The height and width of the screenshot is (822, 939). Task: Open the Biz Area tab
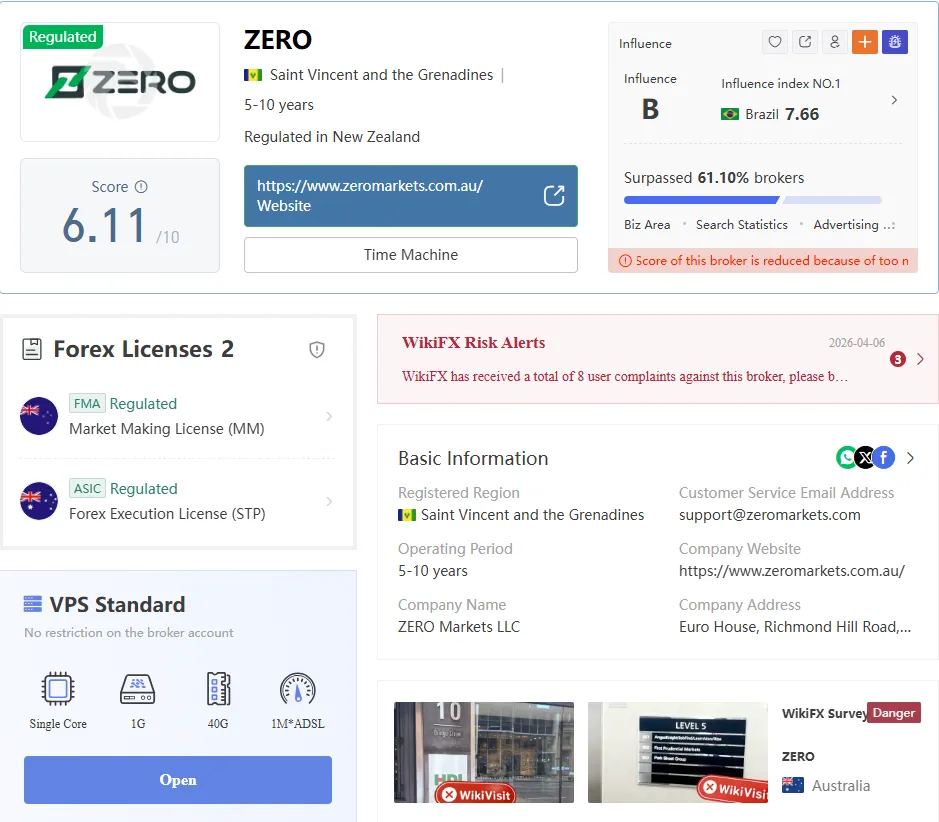click(x=647, y=225)
